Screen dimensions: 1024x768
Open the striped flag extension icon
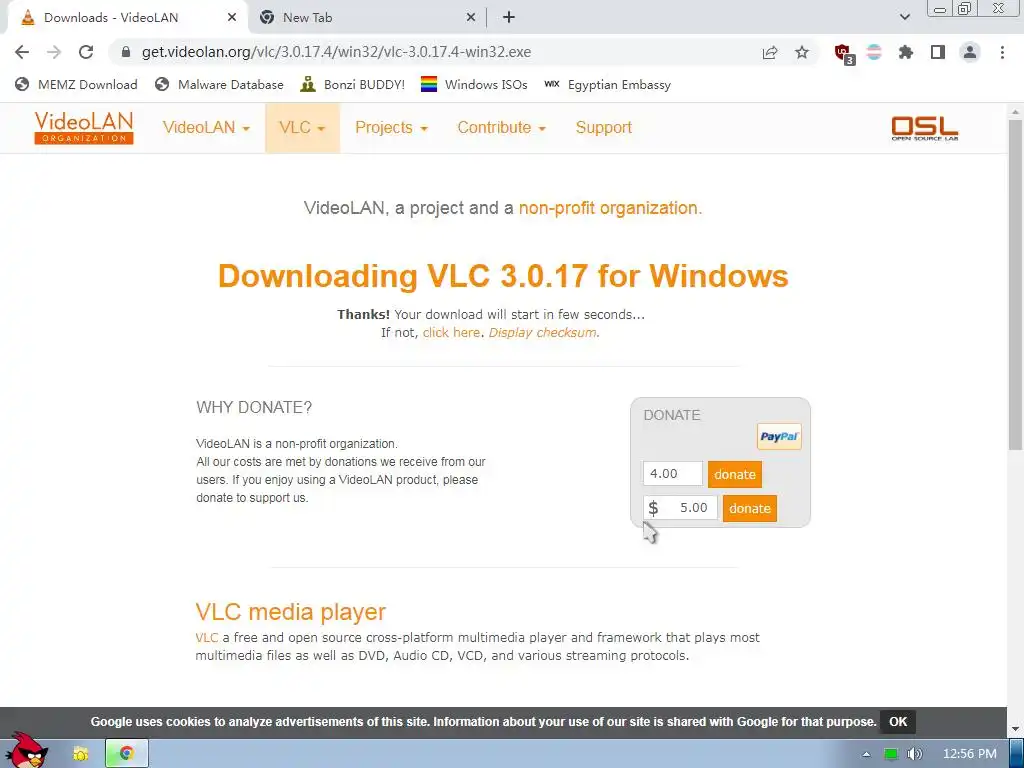click(x=874, y=52)
